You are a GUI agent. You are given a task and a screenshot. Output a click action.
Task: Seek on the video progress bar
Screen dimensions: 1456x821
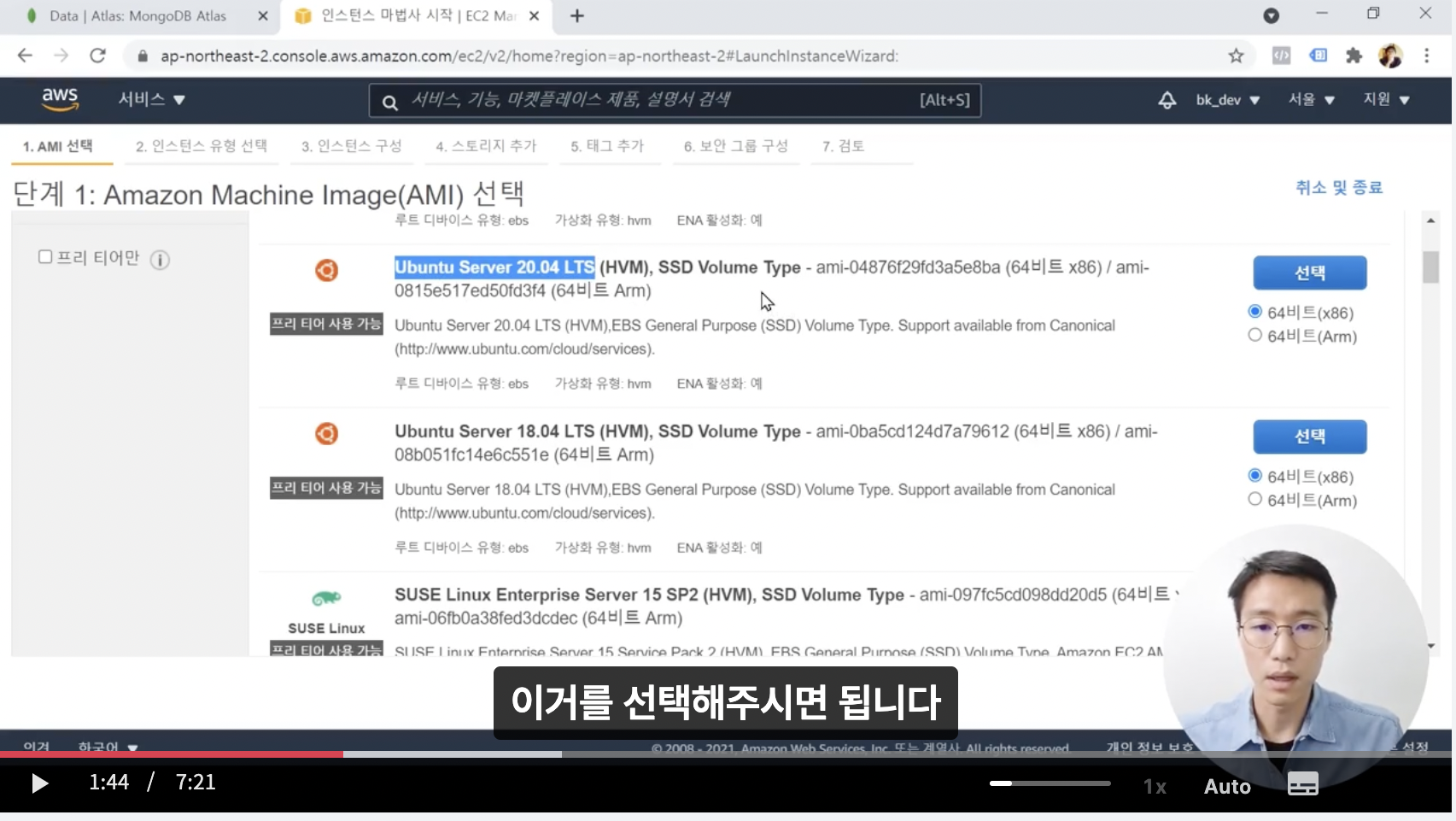click(726, 754)
